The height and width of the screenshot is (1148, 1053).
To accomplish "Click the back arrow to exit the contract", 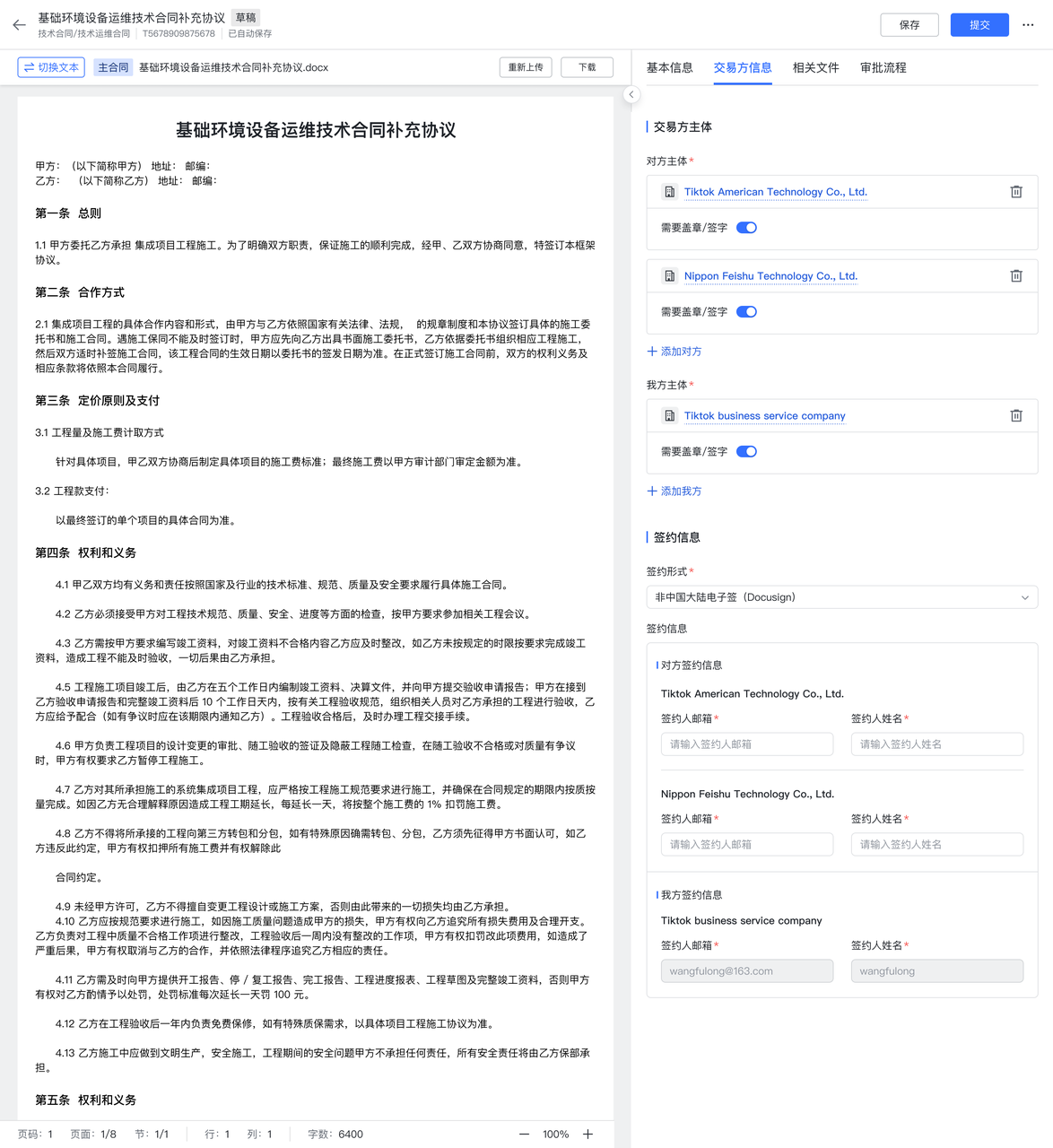I will pyautogui.click(x=19, y=24).
